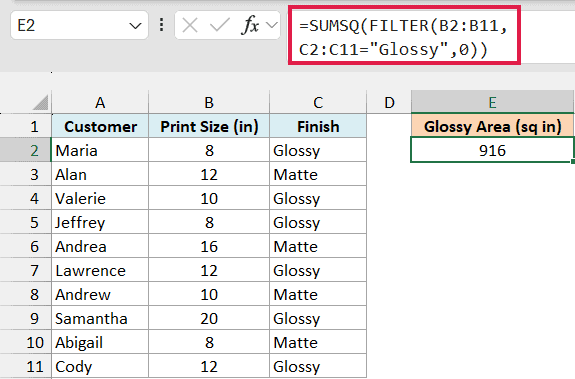Select column B header
Image resolution: width=575 pixels, height=379 pixels.
point(209,102)
